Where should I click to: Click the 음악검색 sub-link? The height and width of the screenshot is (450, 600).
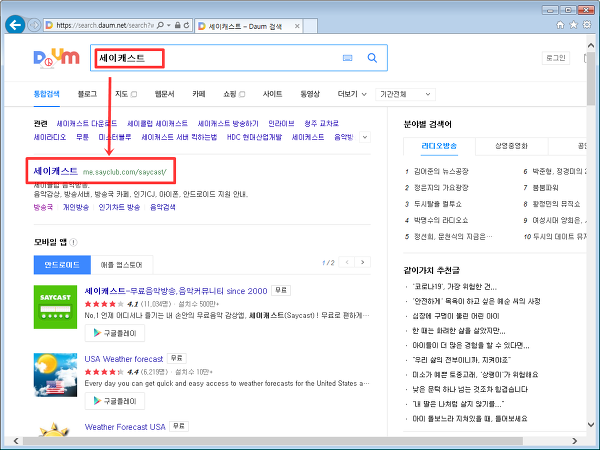click(x=163, y=207)
